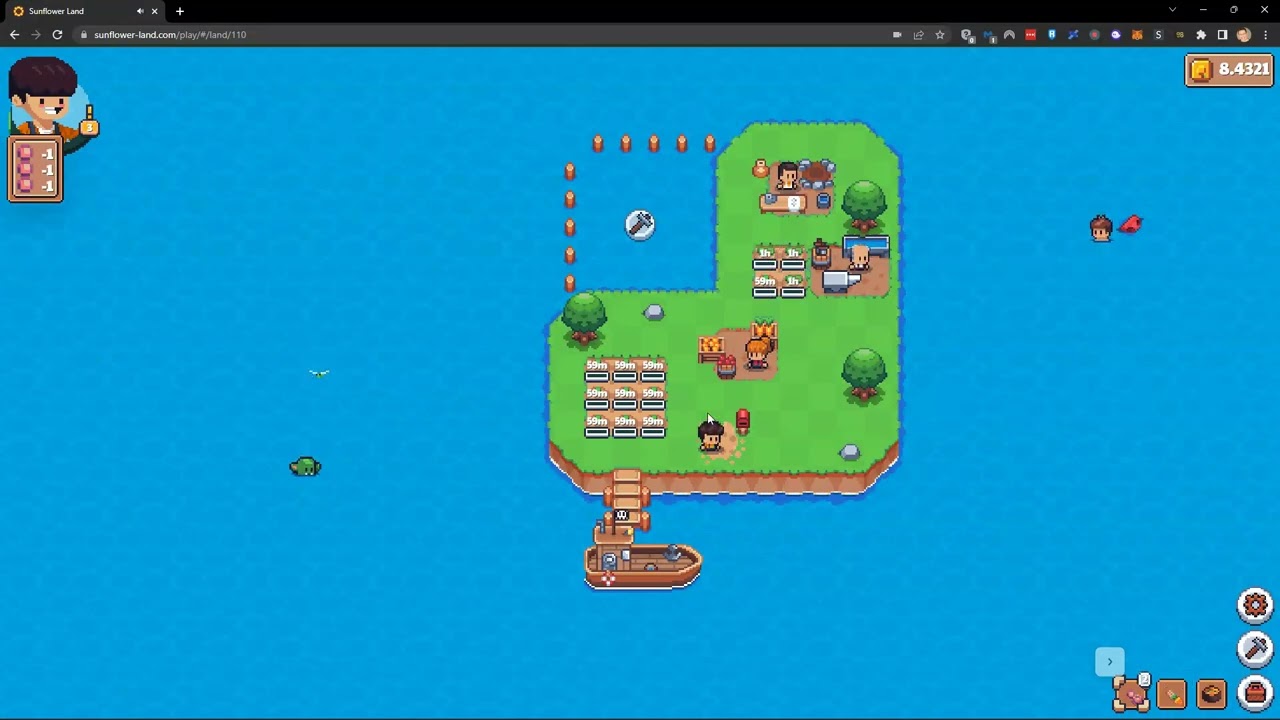Open the inventory basket button

click(x=1255, y=692)
